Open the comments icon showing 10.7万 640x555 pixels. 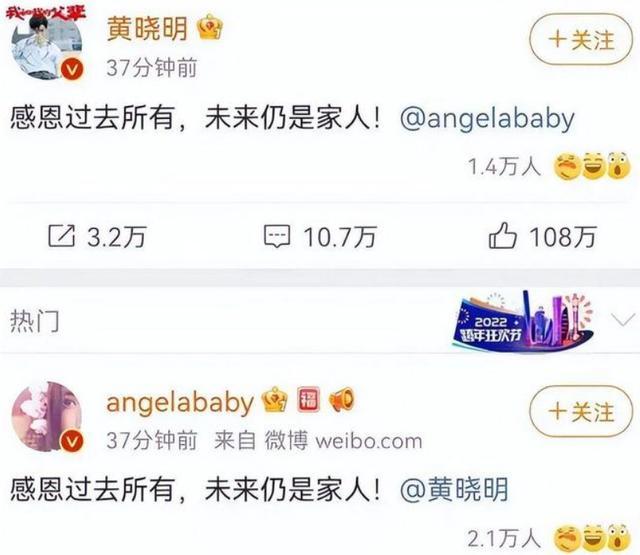pos(277,236)
